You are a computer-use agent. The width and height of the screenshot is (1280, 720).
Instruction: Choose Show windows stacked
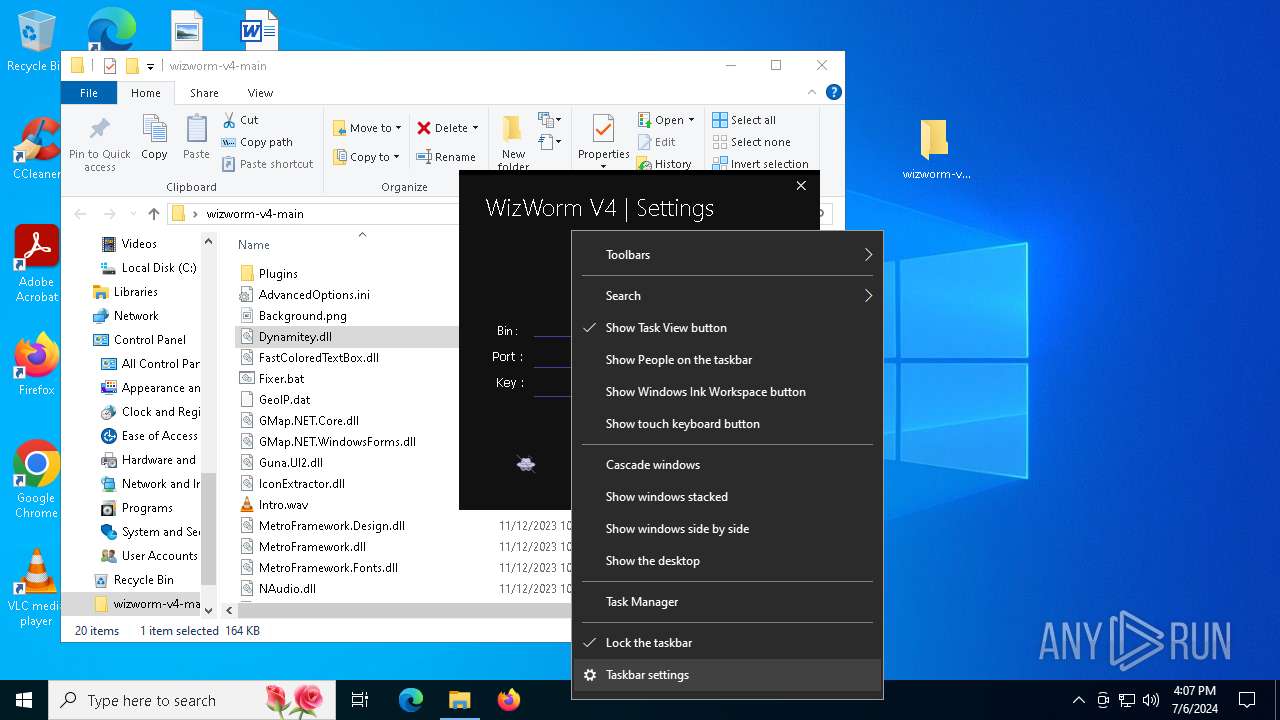727,497
